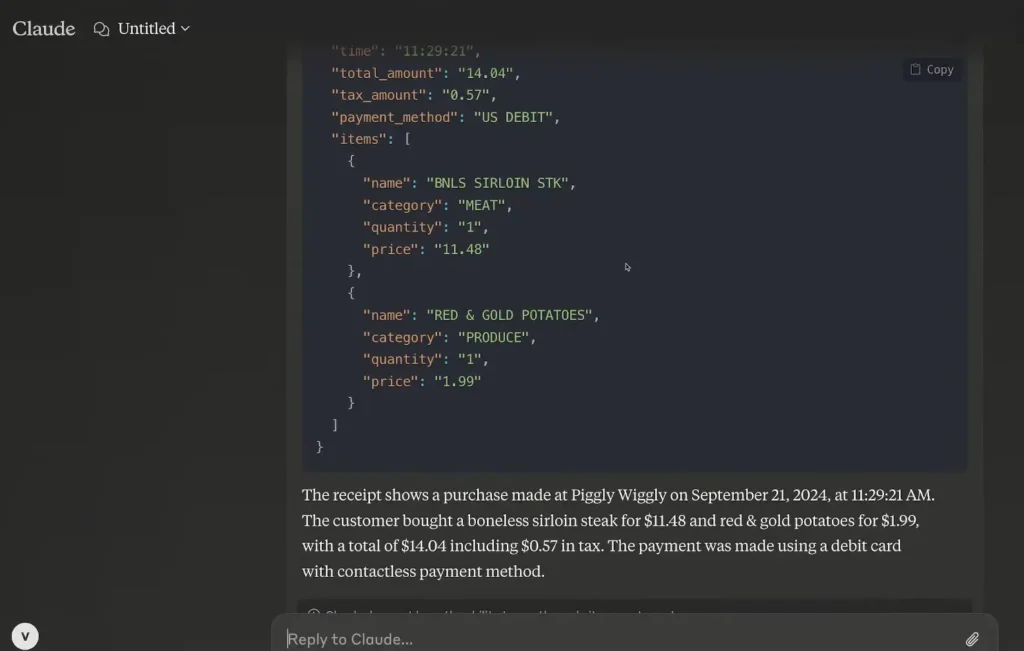This screenshot has height=651, width=1024.
Task: Focus the Reply to Claude input field
Action: point(620,639)
